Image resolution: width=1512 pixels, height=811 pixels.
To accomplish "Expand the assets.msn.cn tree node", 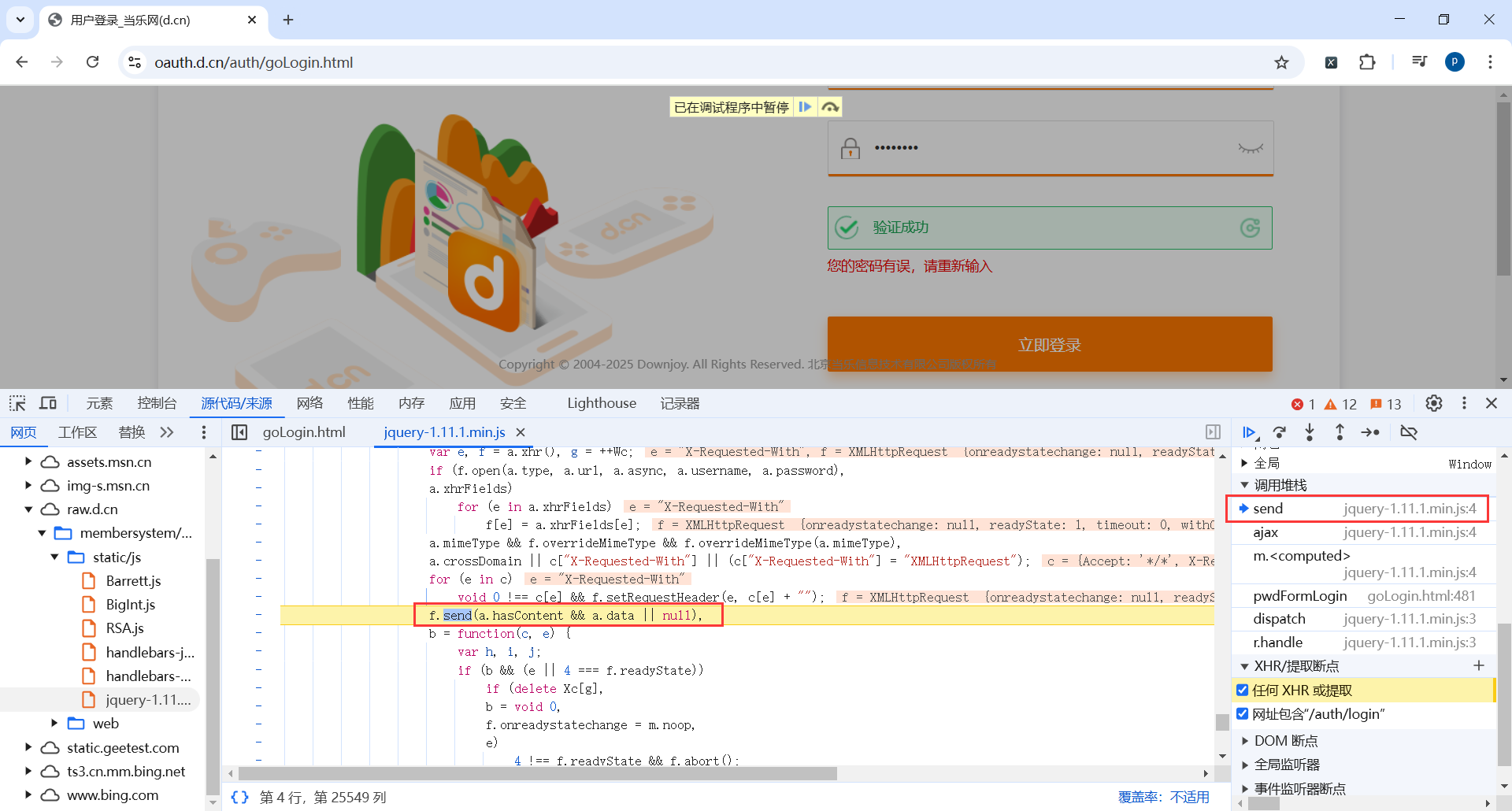I will click(x=28, y=462).
